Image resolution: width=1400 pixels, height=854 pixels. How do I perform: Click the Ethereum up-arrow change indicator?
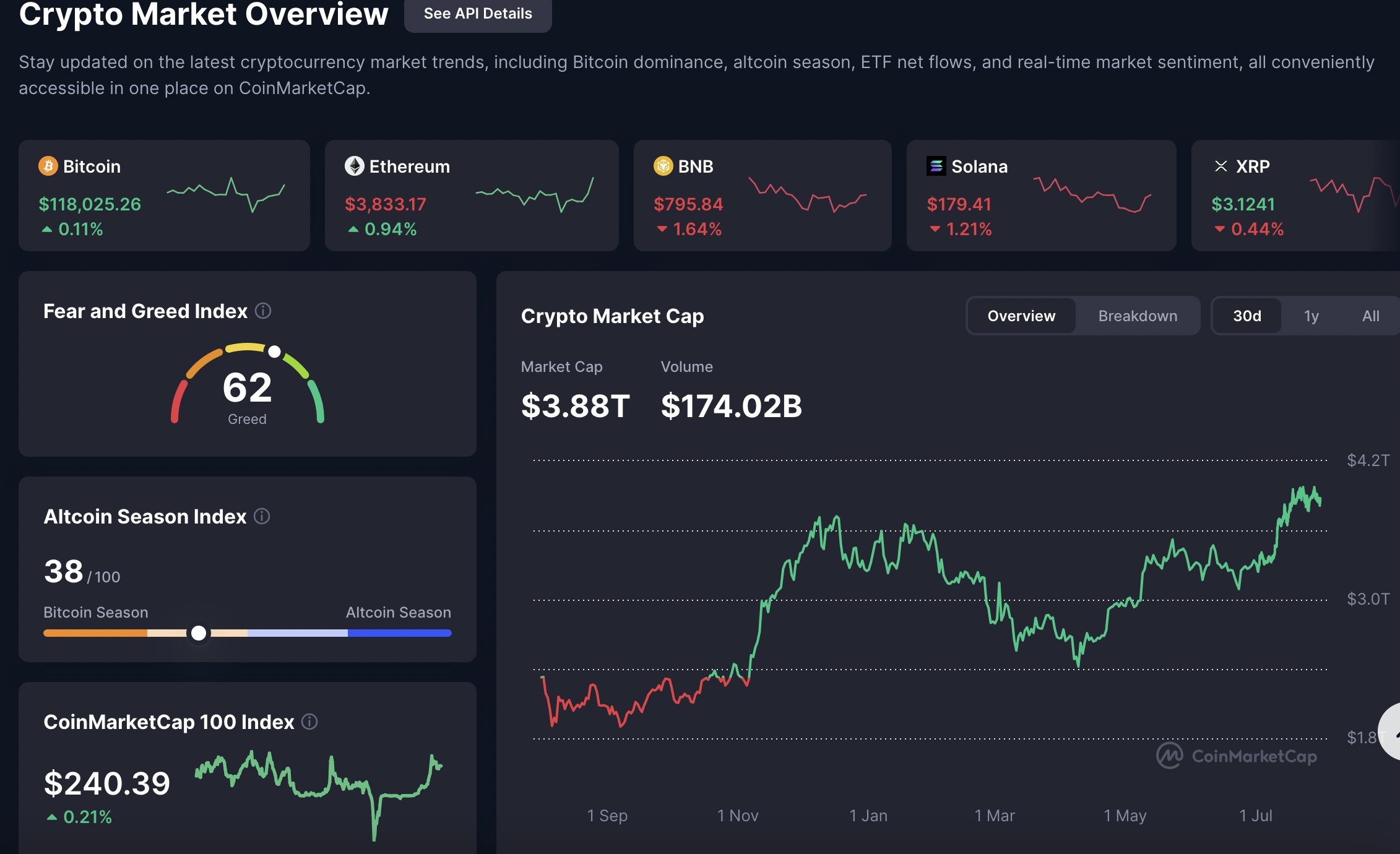(x=353, y=229)
